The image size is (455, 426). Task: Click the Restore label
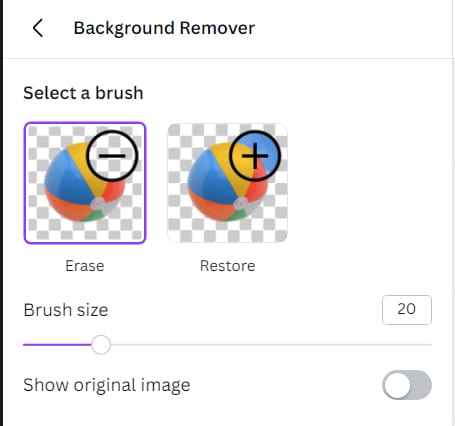coord(228,266)
